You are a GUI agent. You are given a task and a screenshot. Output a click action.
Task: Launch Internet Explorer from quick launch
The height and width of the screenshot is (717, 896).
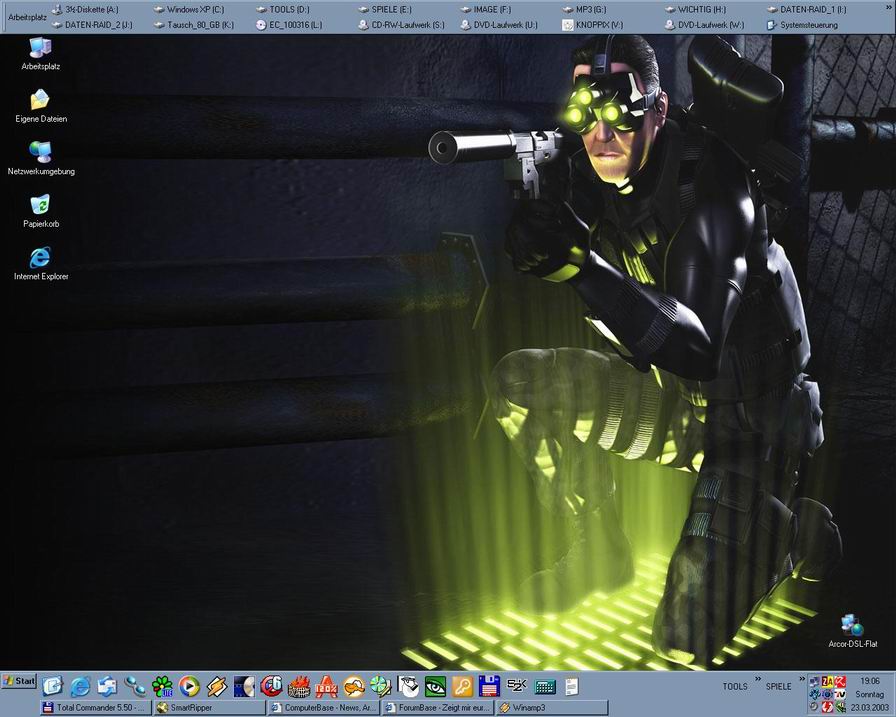(x=81, y=686)
